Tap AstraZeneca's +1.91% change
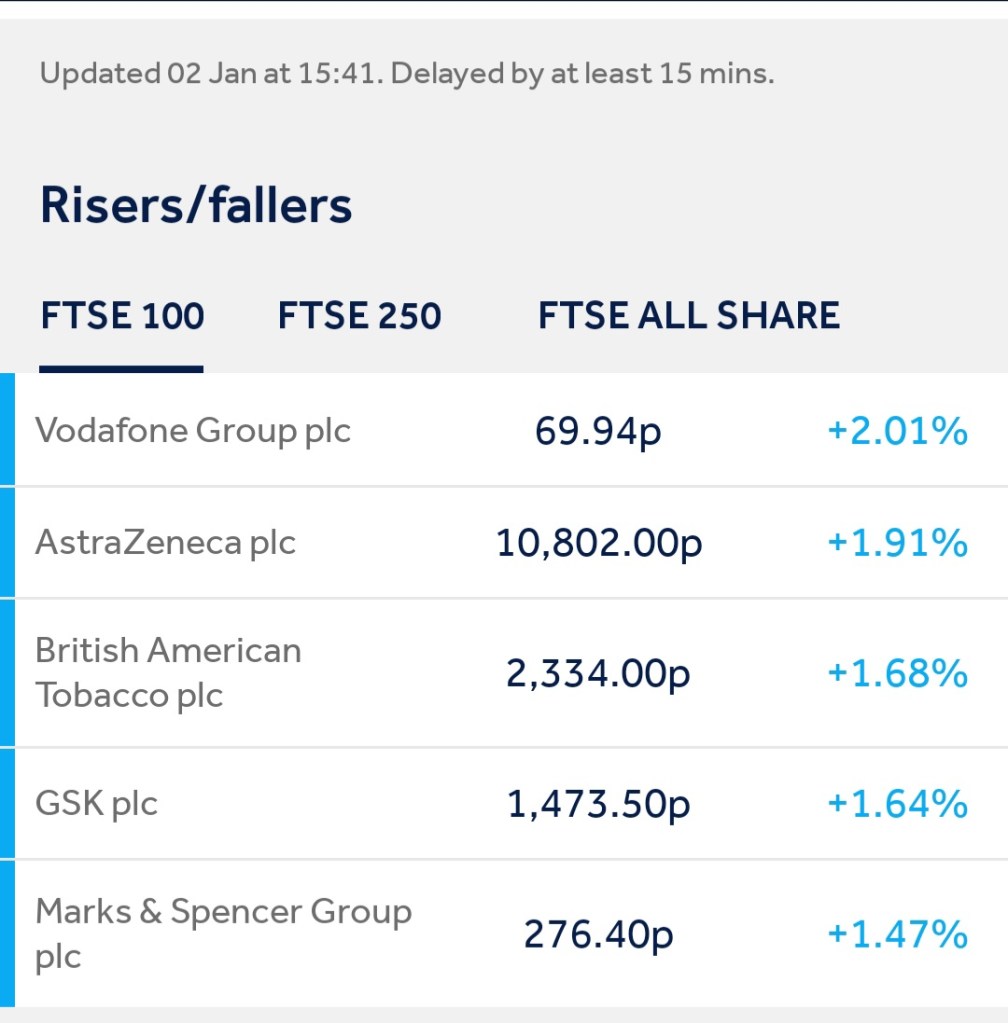Image resolution: width=1008 pixels, height=1023 pixels. pyautogui.click(x=897, y=544)
